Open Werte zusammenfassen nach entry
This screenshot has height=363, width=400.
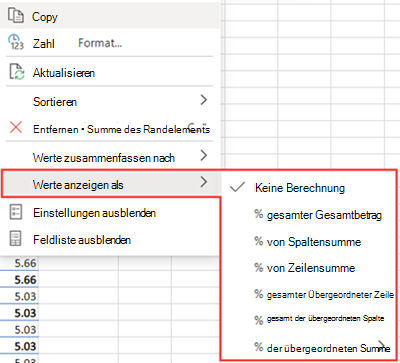(x=110, y=157)
